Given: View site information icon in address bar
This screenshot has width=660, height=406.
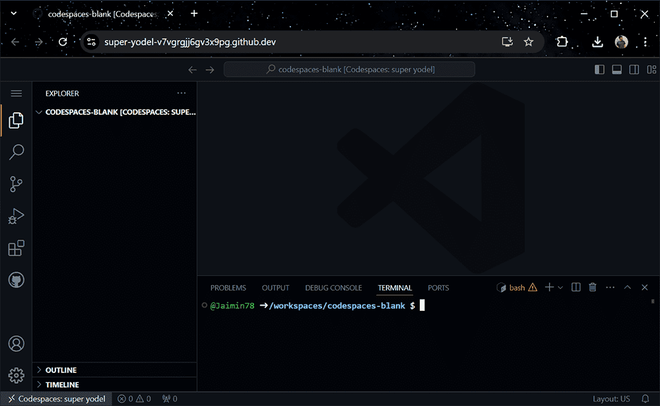Looking at the screenshot, I should pyautogui.click(x=91, y=42).
